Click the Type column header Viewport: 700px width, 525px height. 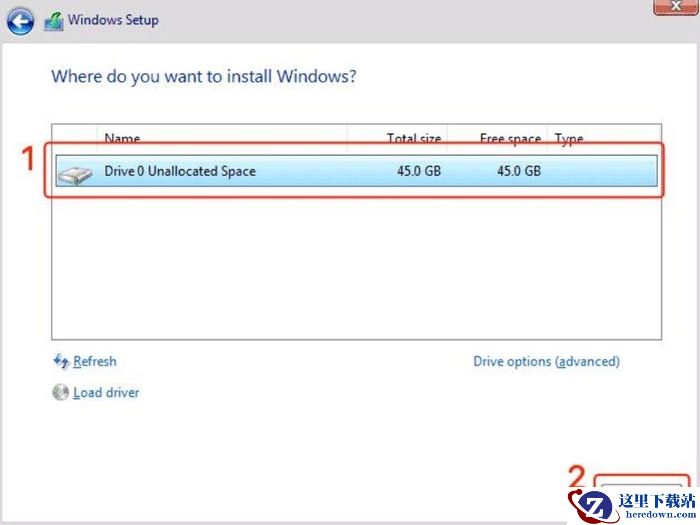point(604,138)
